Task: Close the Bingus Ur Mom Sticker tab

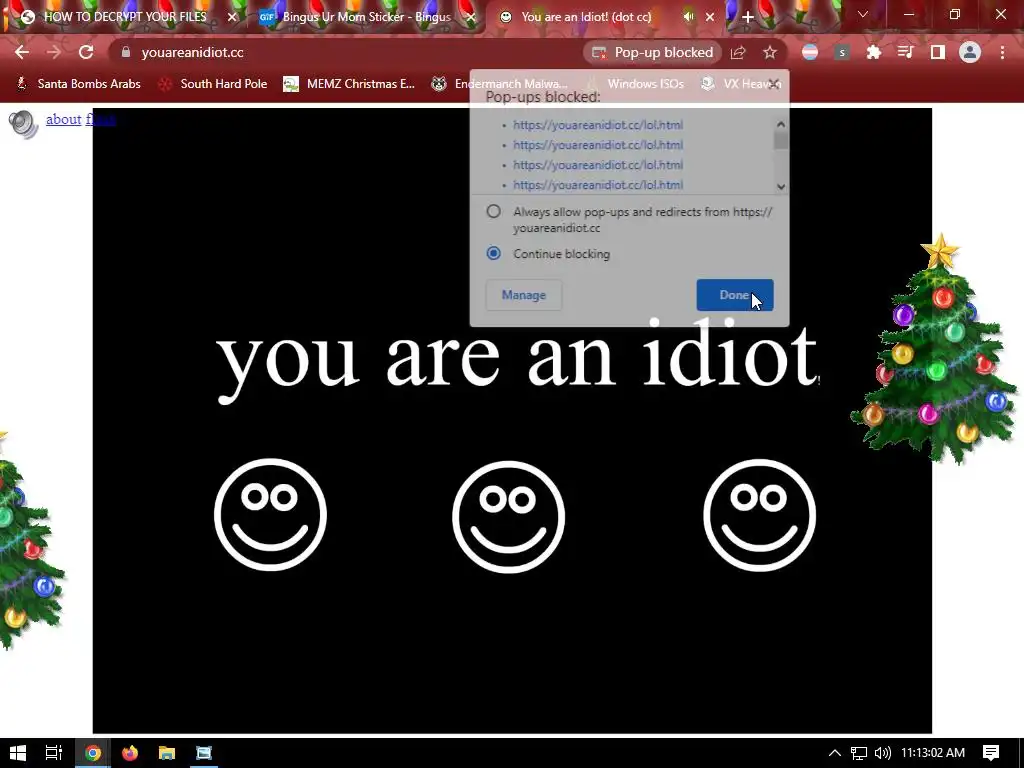Action: tap(472, 17)
